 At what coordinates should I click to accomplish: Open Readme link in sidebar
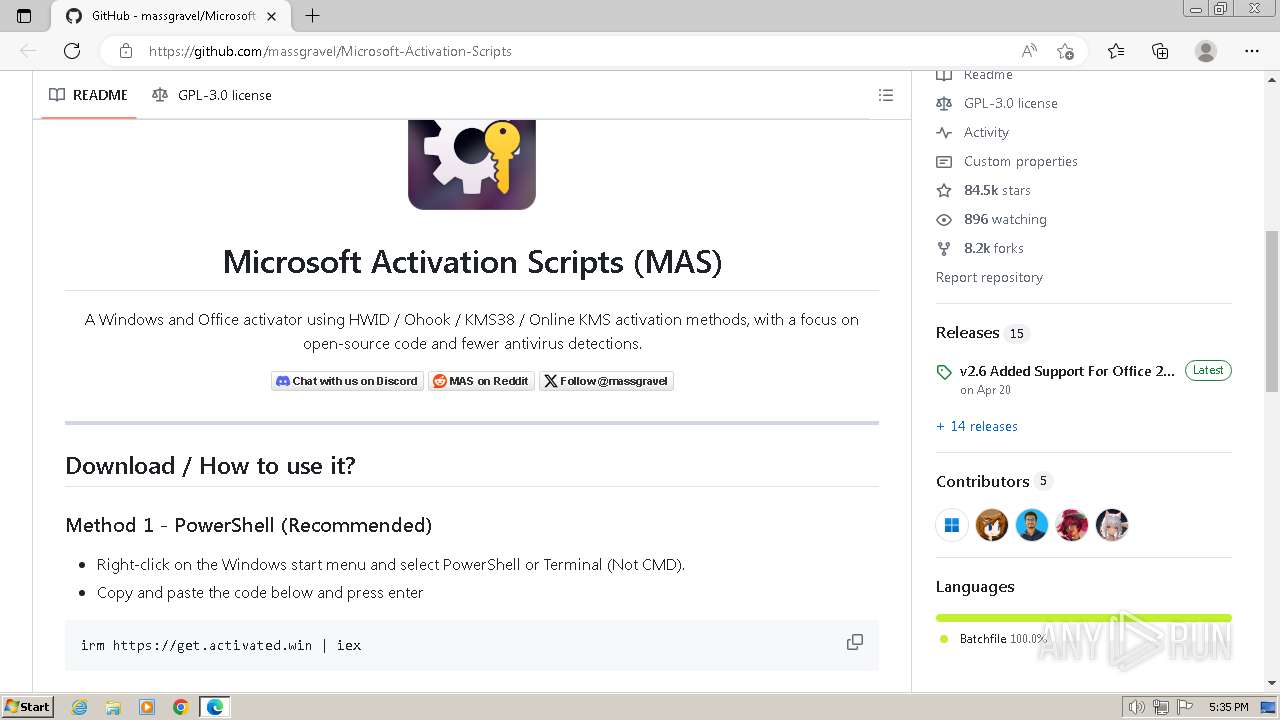pyautogui.click(x=988, y=75)
